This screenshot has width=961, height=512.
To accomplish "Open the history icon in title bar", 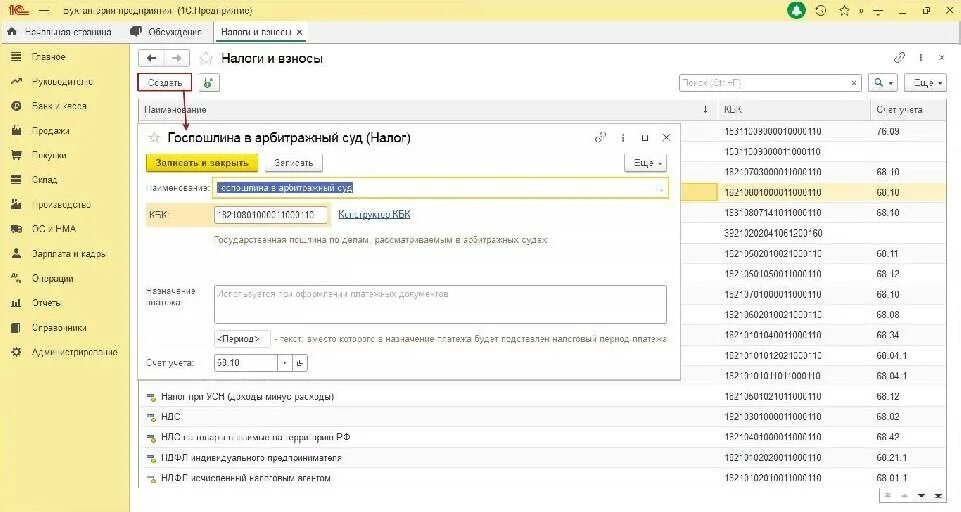I will (x=821, y=10).
